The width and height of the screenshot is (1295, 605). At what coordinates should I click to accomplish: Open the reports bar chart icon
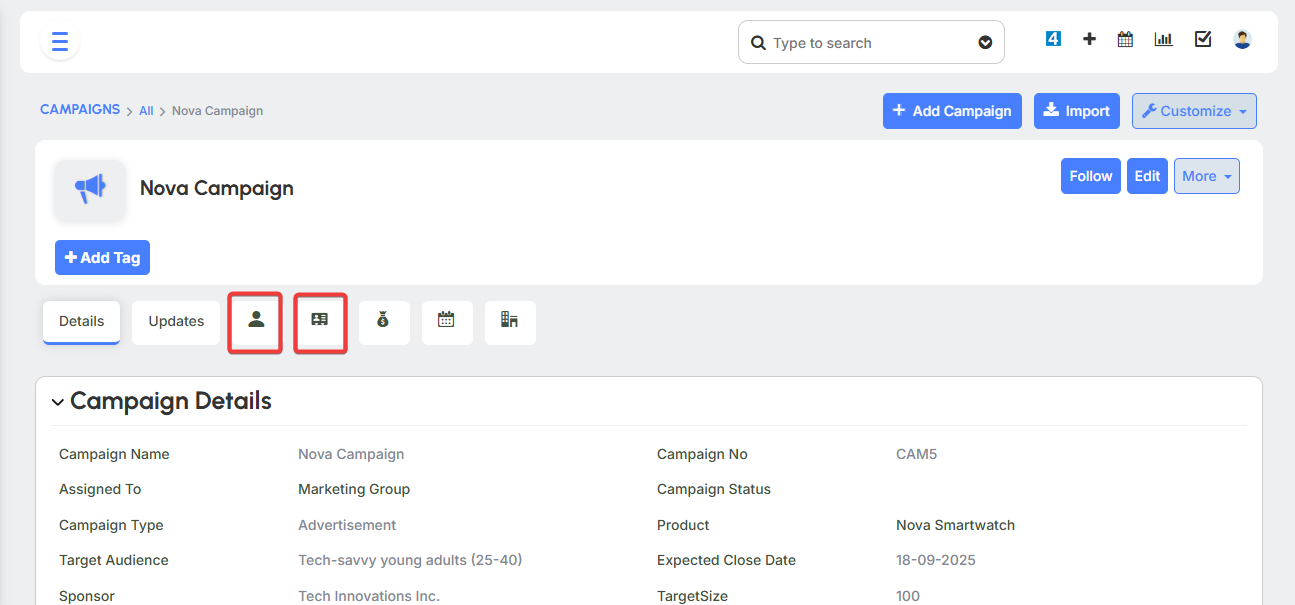coord(1163,39)
